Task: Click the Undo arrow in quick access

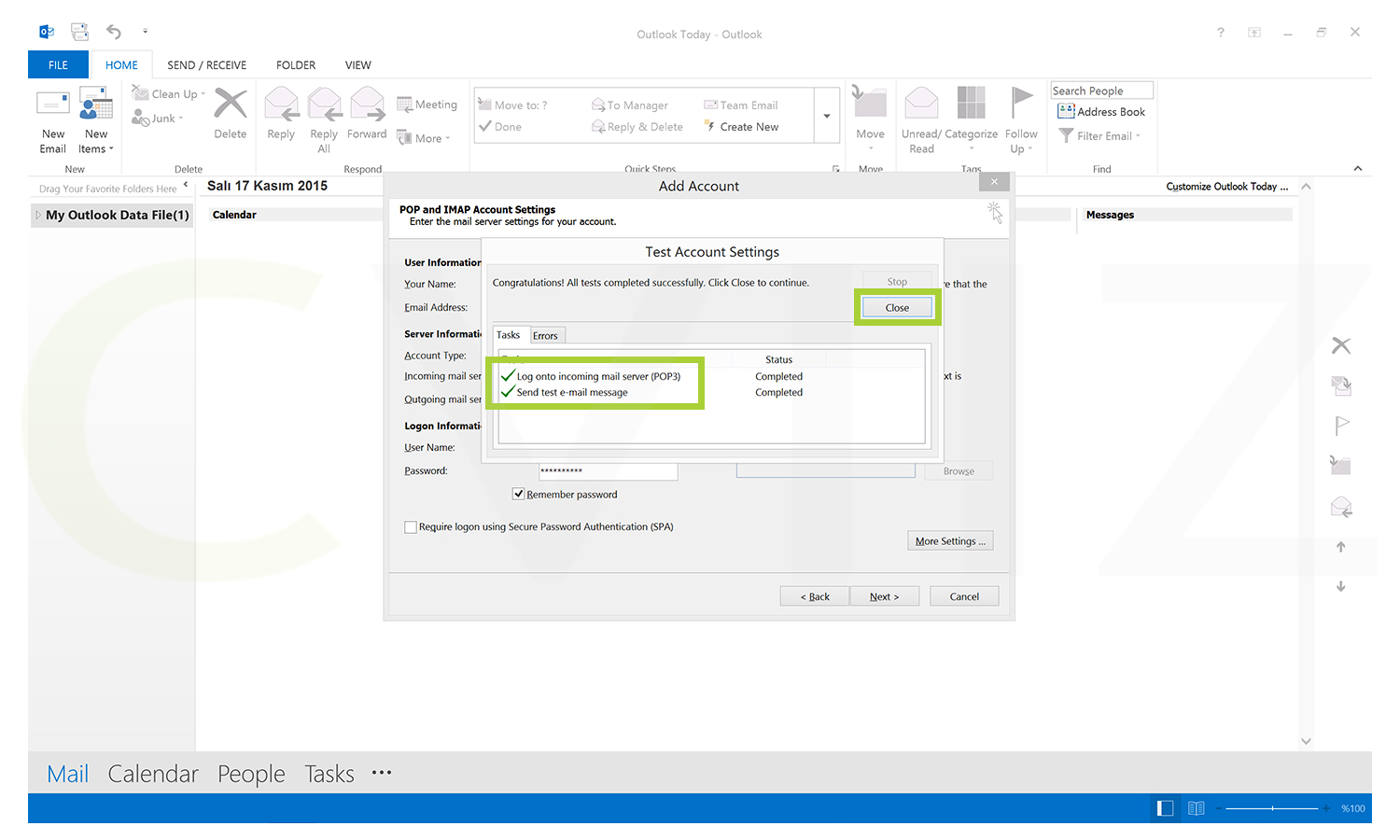Action: pos(114,32)
